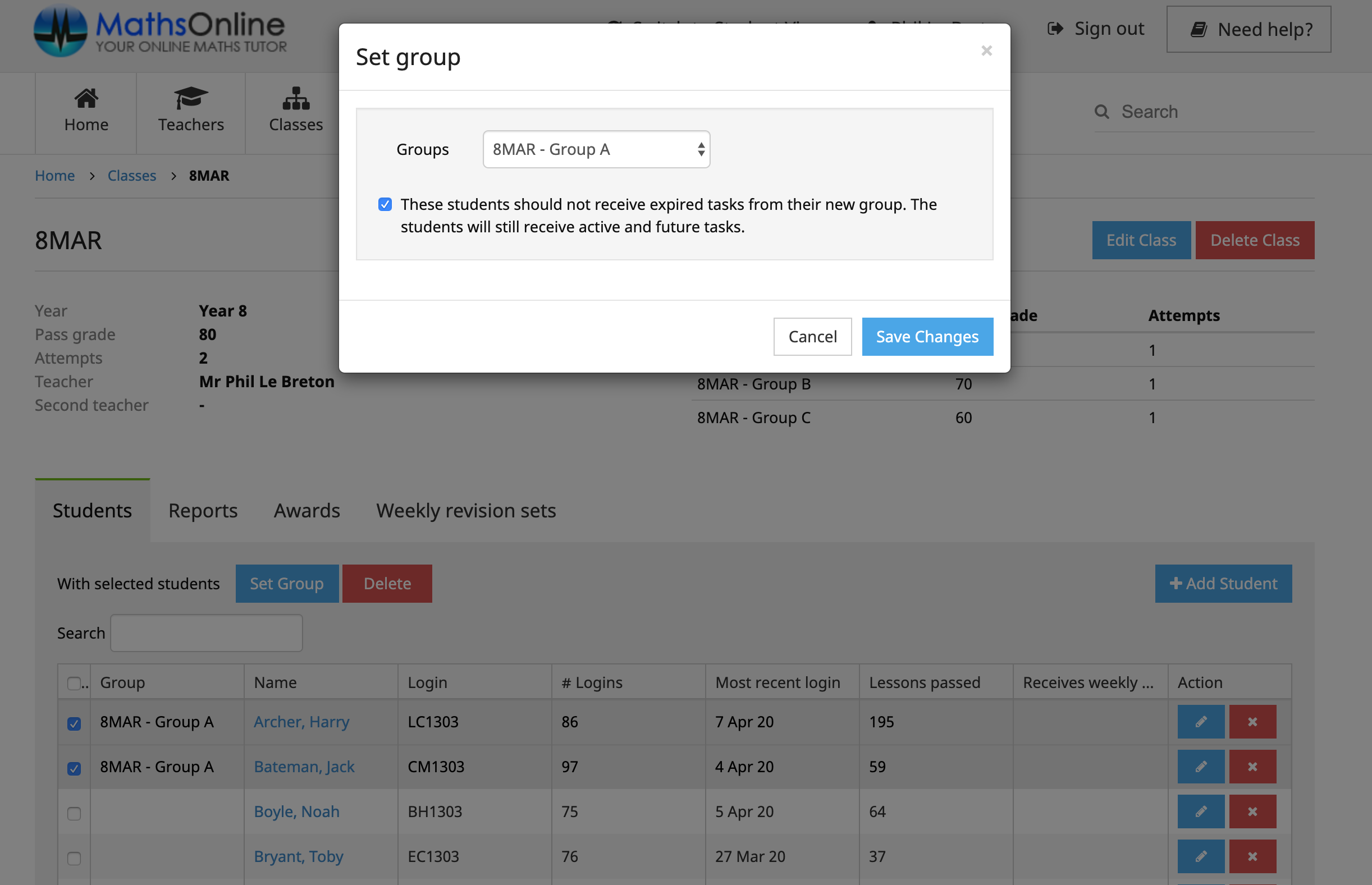Remove Bateman, Jack with the X icon
The width and height of the screenshot is (1372, 885).
pos(1253,767)
